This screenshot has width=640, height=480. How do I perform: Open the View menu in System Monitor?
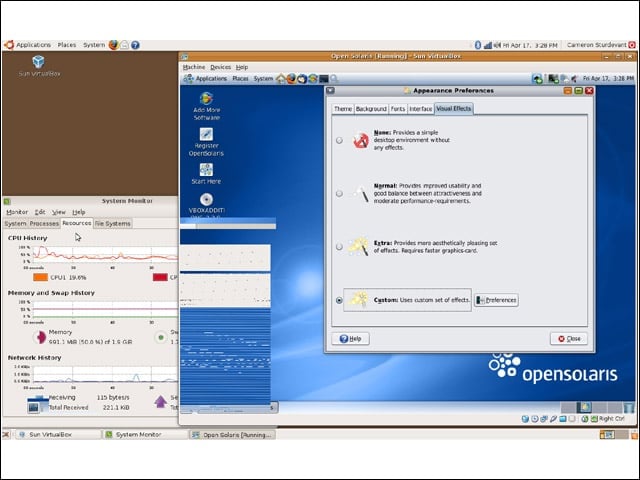tap(59, 212)
